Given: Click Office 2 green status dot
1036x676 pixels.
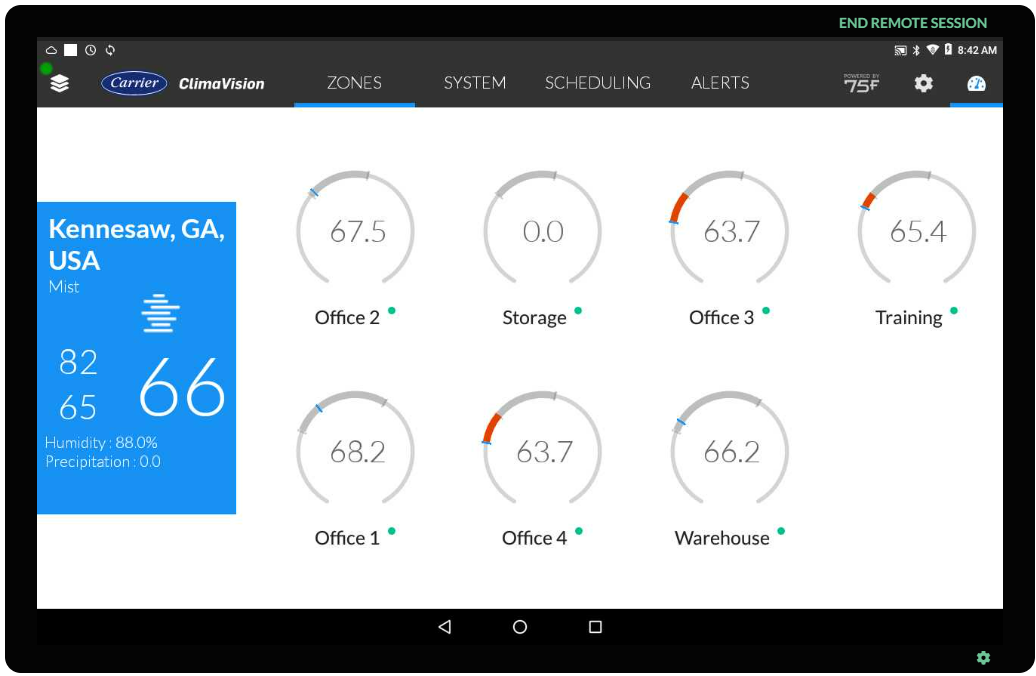Looking at the screenshot, I should [x=391, y=311].
